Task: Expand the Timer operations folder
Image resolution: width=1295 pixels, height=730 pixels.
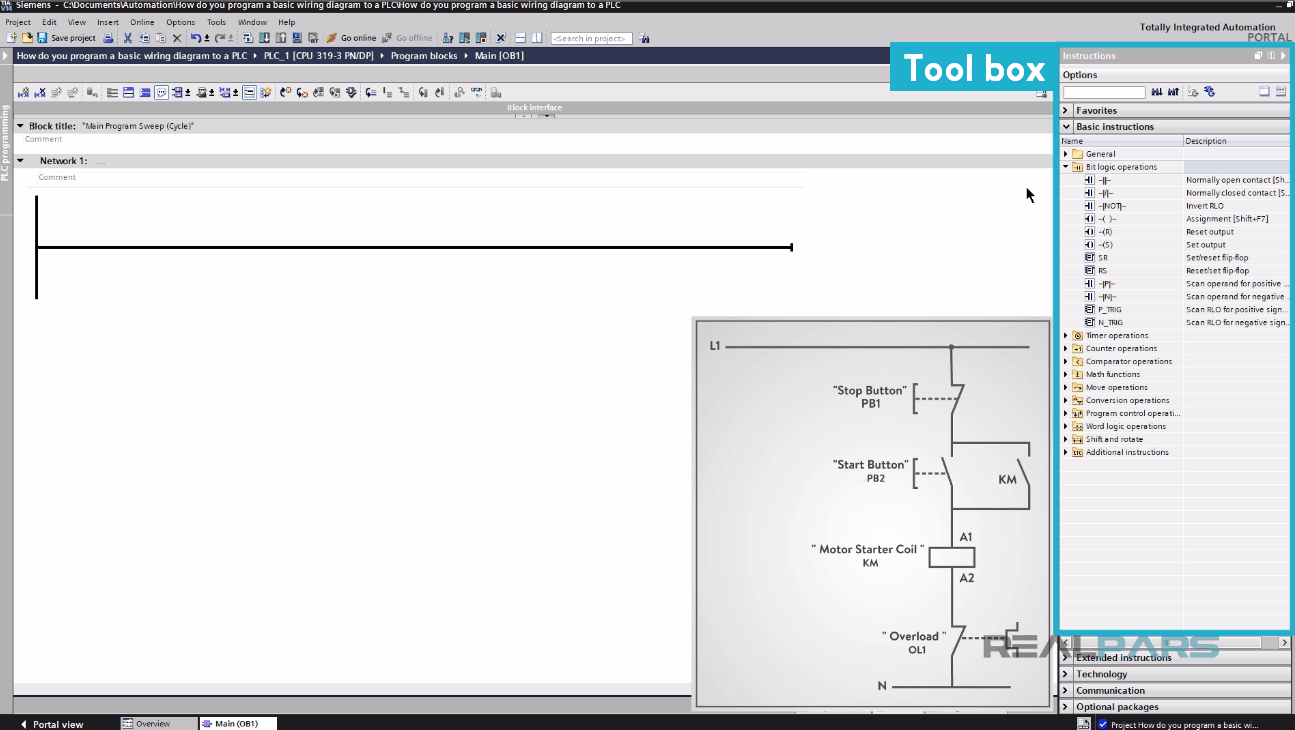Action: pos(1065,335)
